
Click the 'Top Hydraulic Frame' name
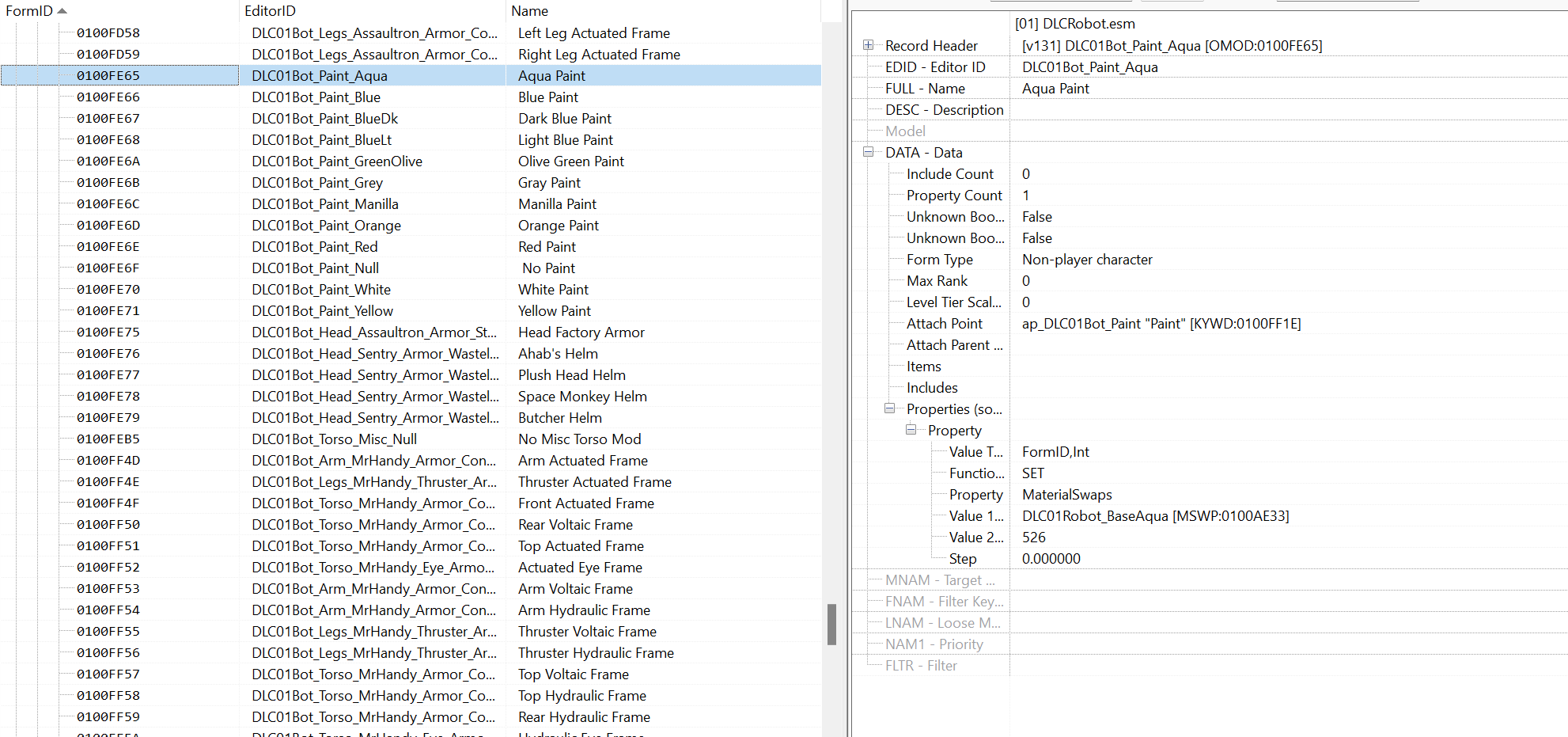(x=582, y=696)
